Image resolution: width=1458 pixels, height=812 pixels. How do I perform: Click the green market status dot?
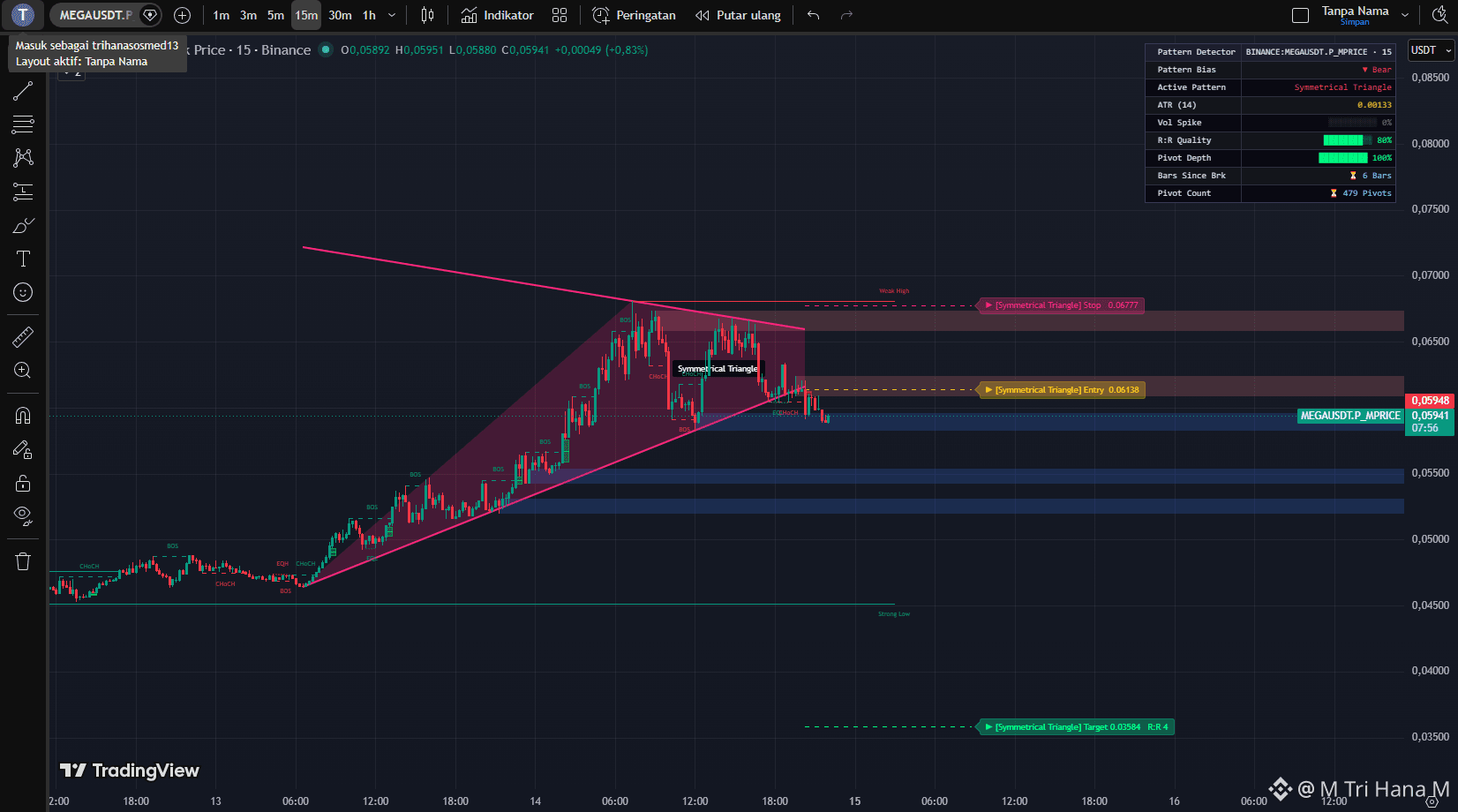coord(326,49)
